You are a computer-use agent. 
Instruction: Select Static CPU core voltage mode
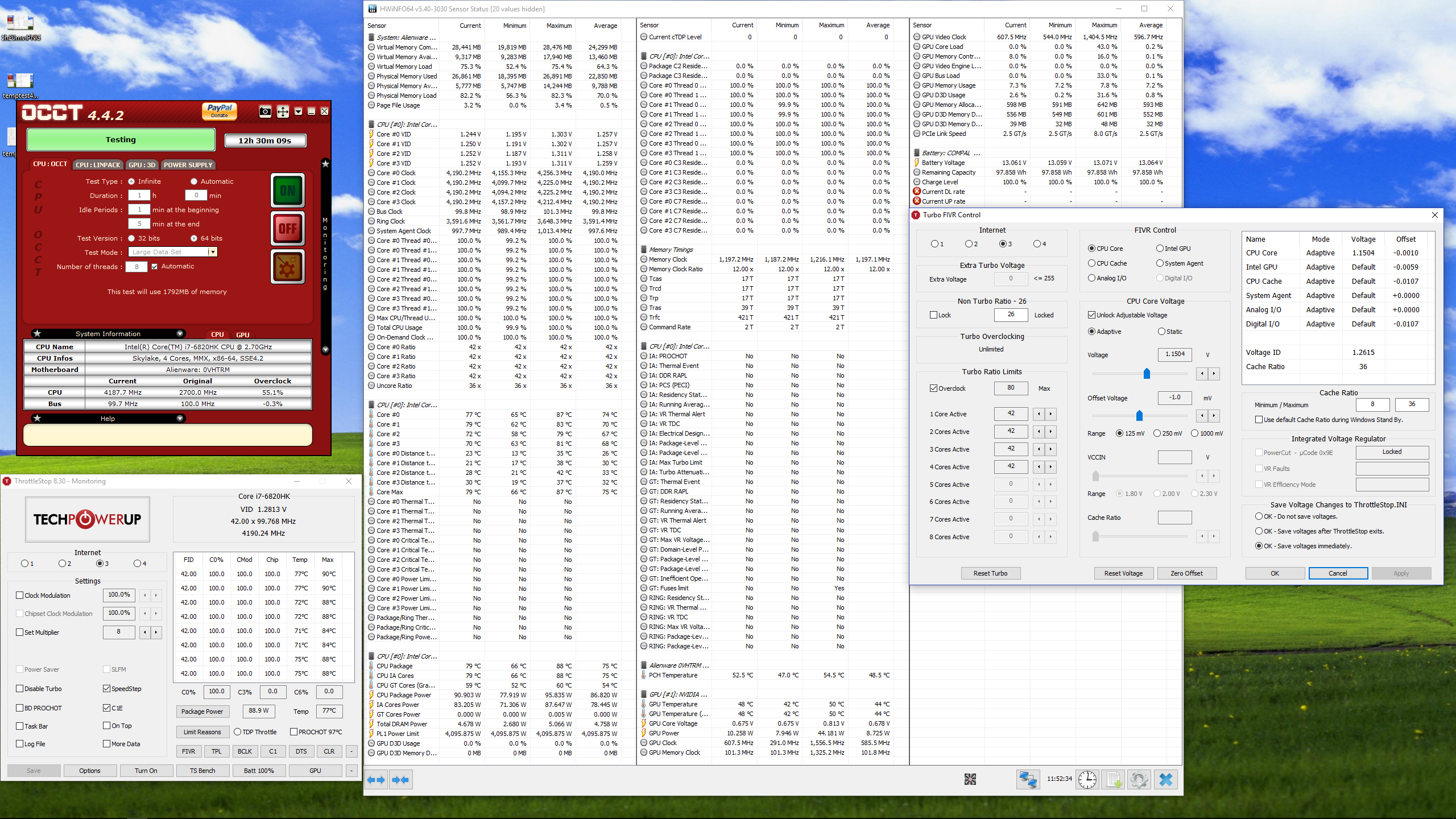click(x=1161, y=332)
